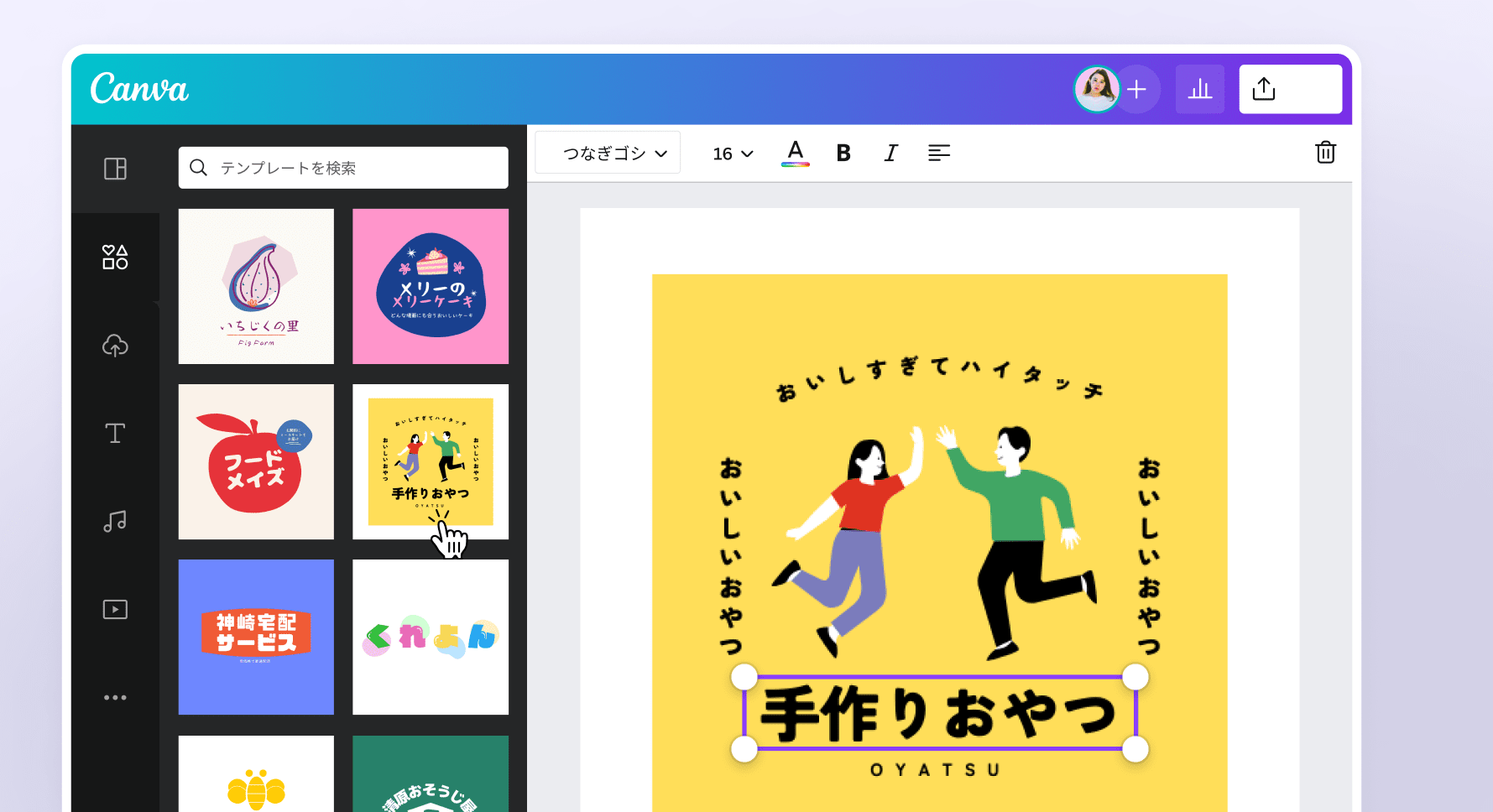Image resolution: width=1493 pixels, height=812 pixels.
Task: Open the つなぎゴシ font dropdown
Action: click(607, 152)
